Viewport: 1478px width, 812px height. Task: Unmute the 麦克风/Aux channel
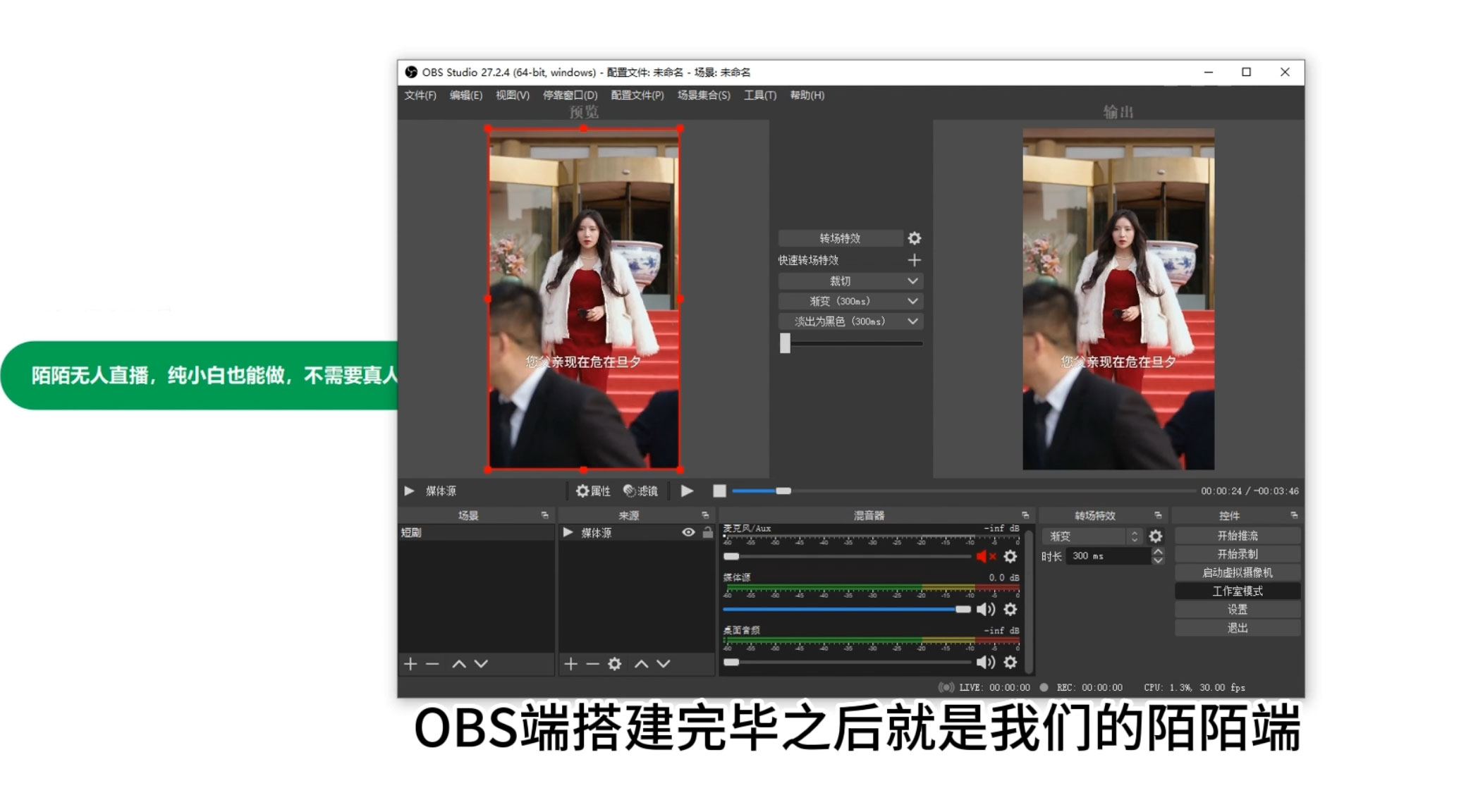point(985,556)
